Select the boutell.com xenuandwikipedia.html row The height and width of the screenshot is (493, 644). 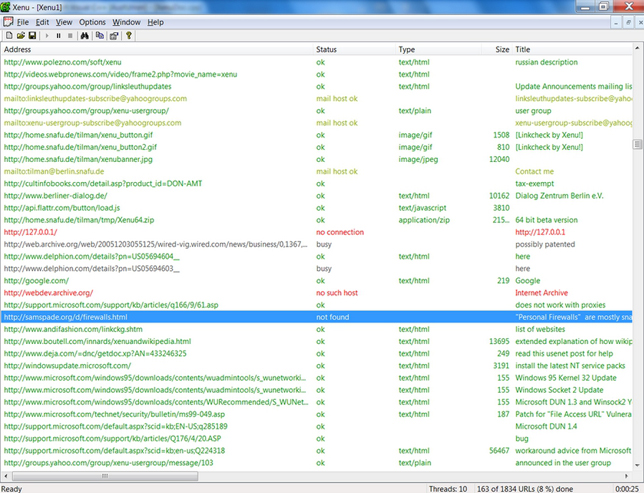[316, 341]
